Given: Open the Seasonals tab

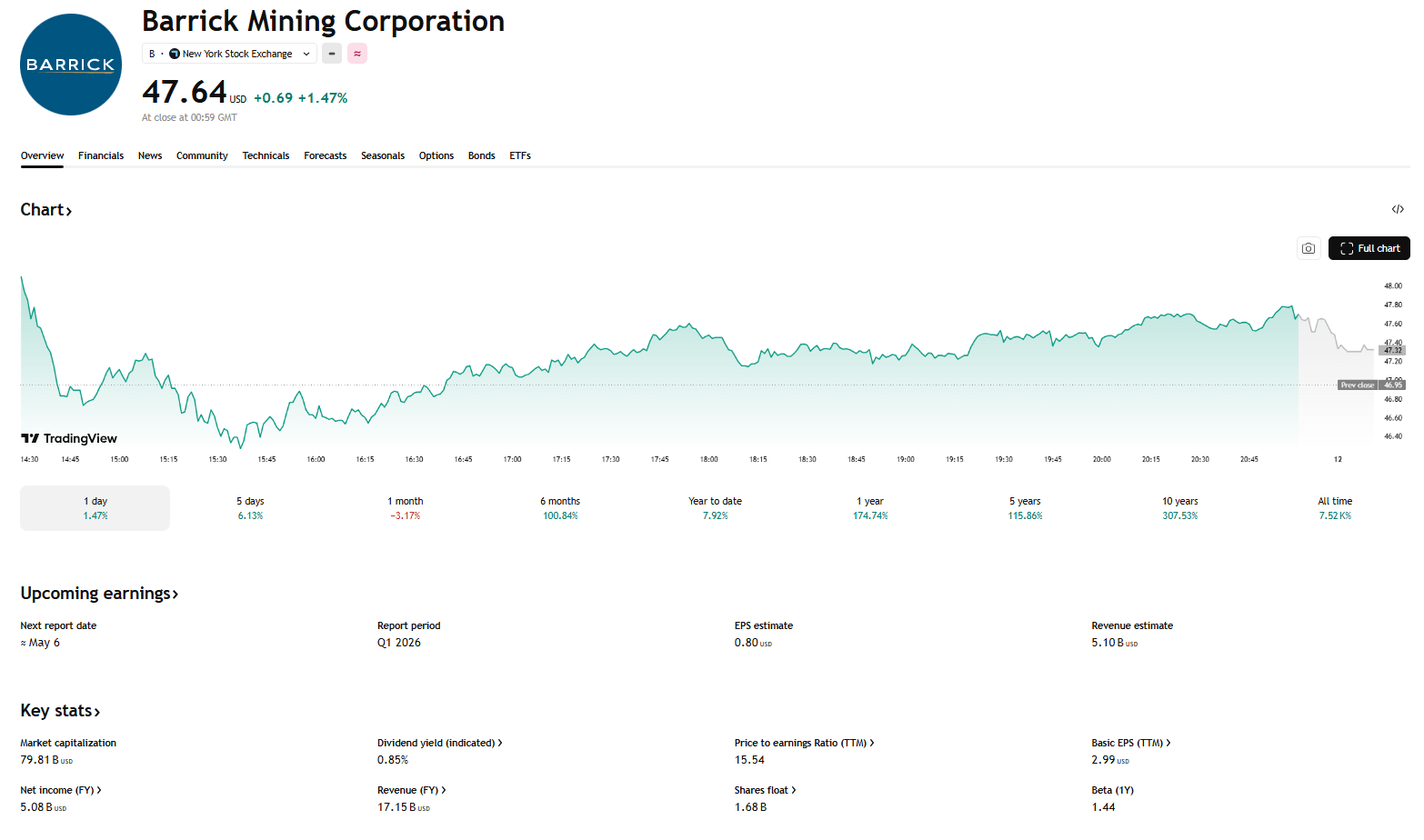Looking at the screenshot, I should (383, 155).
